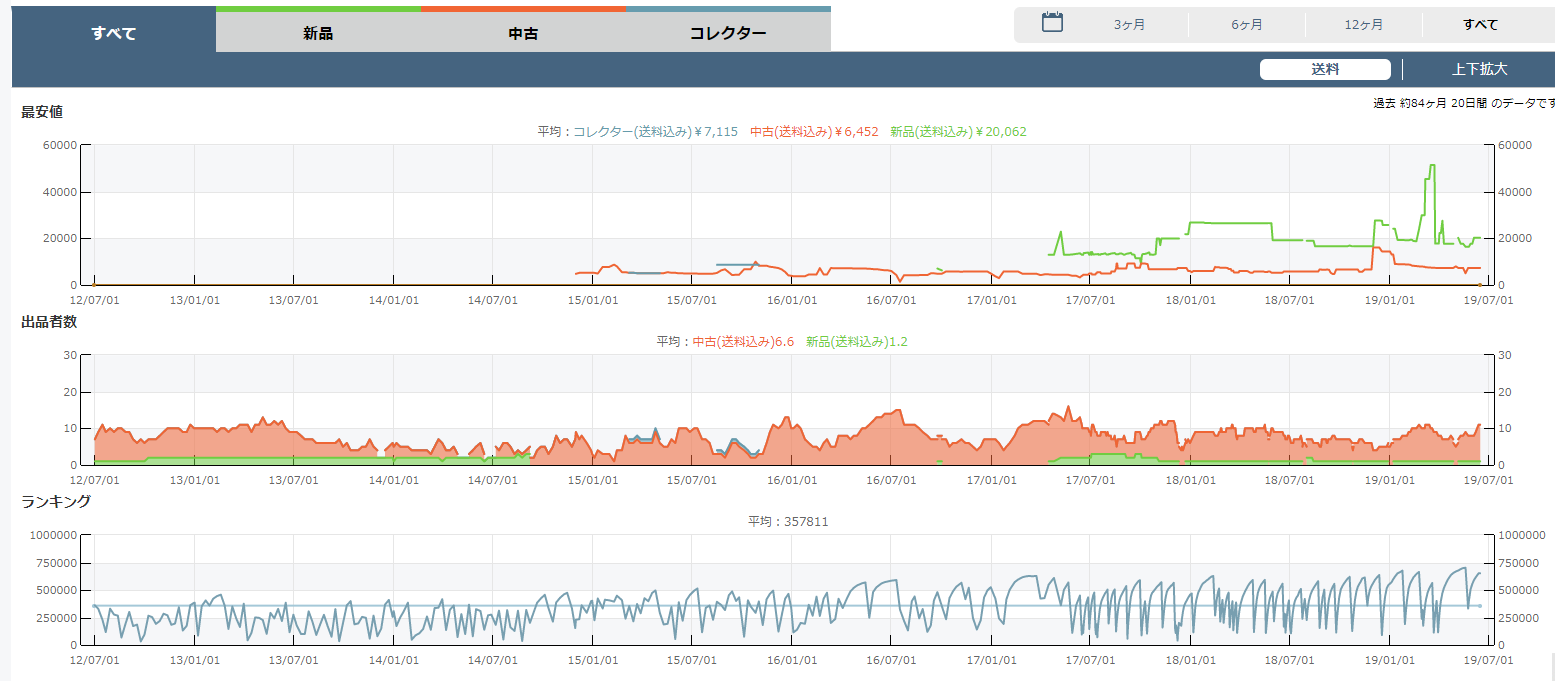Toggle the 送料 shipping option
The image size is (1555, 681).
pos(1324,70)
